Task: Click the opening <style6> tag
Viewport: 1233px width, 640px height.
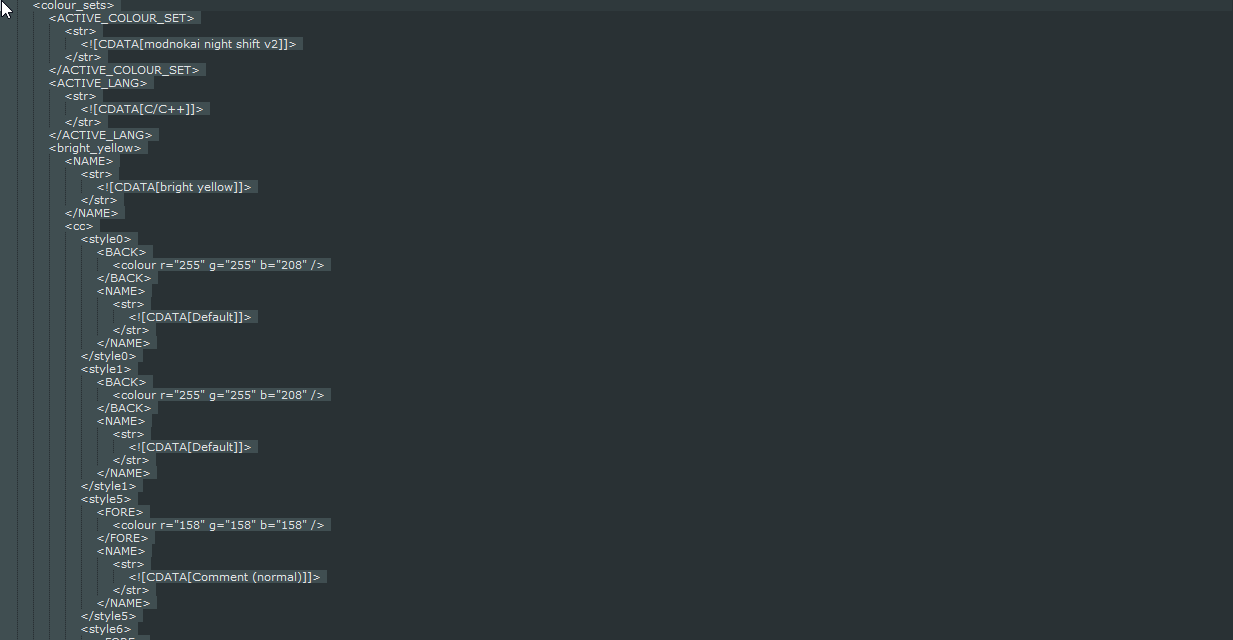Action: point(106,629)
